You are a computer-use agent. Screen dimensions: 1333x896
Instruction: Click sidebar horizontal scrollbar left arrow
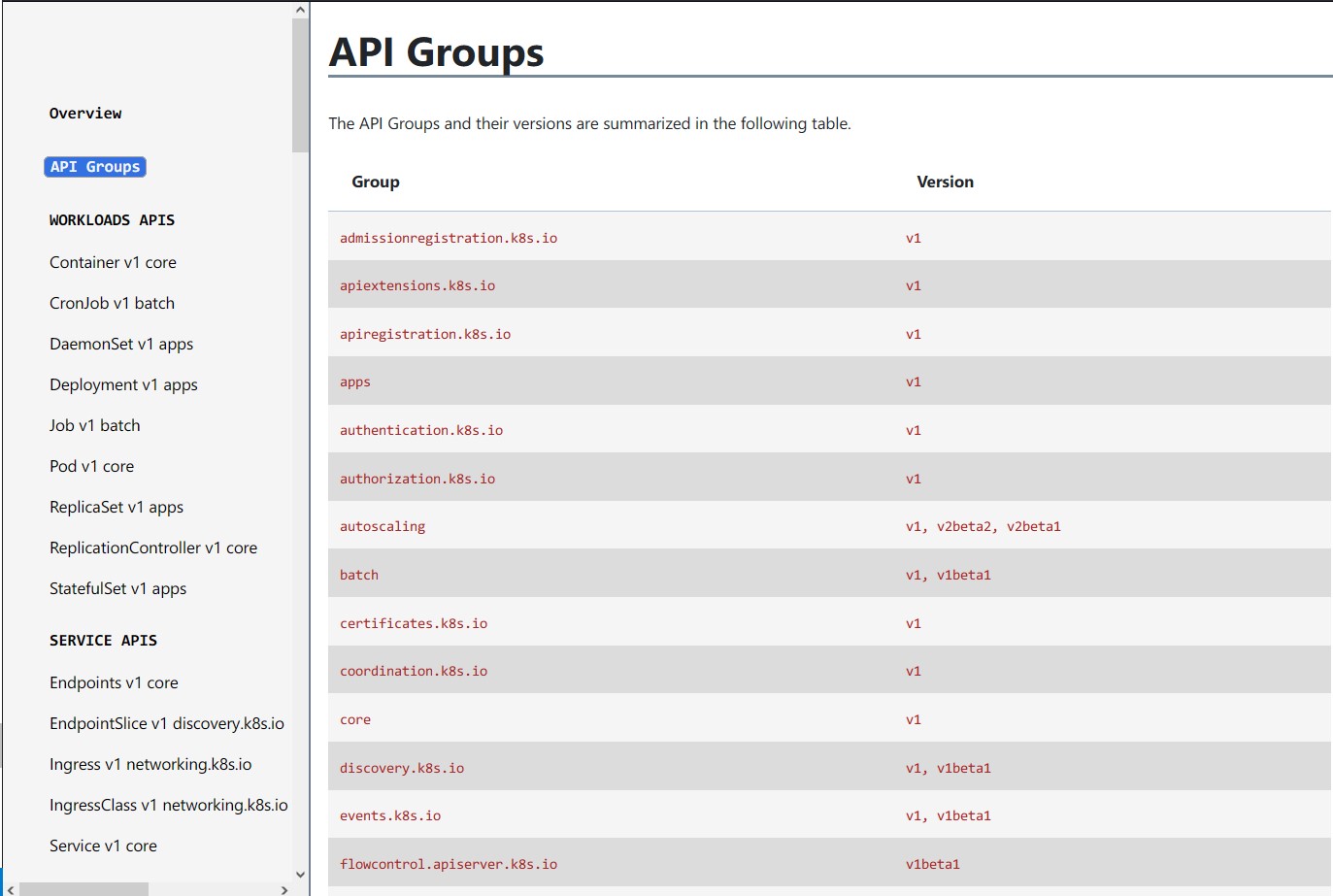coord(11,889)
